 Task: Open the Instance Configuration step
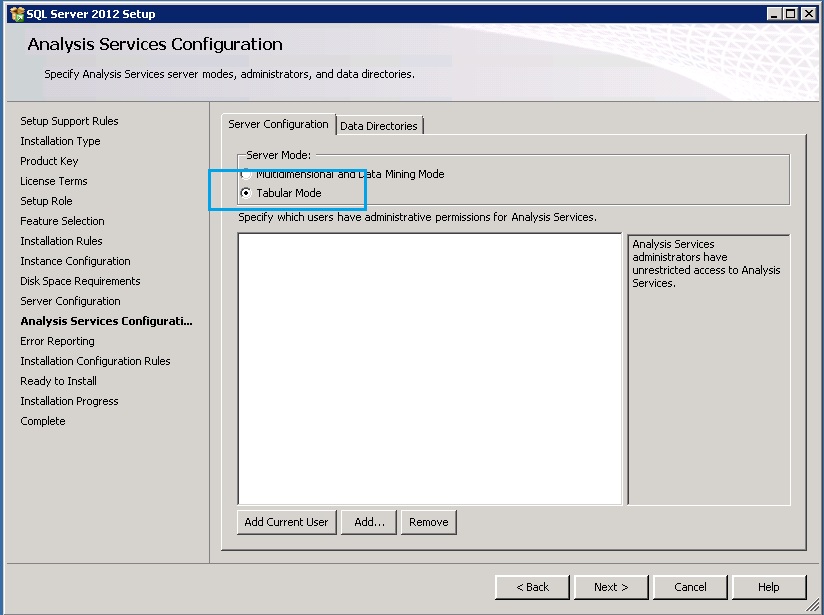[x=74, y=261]
